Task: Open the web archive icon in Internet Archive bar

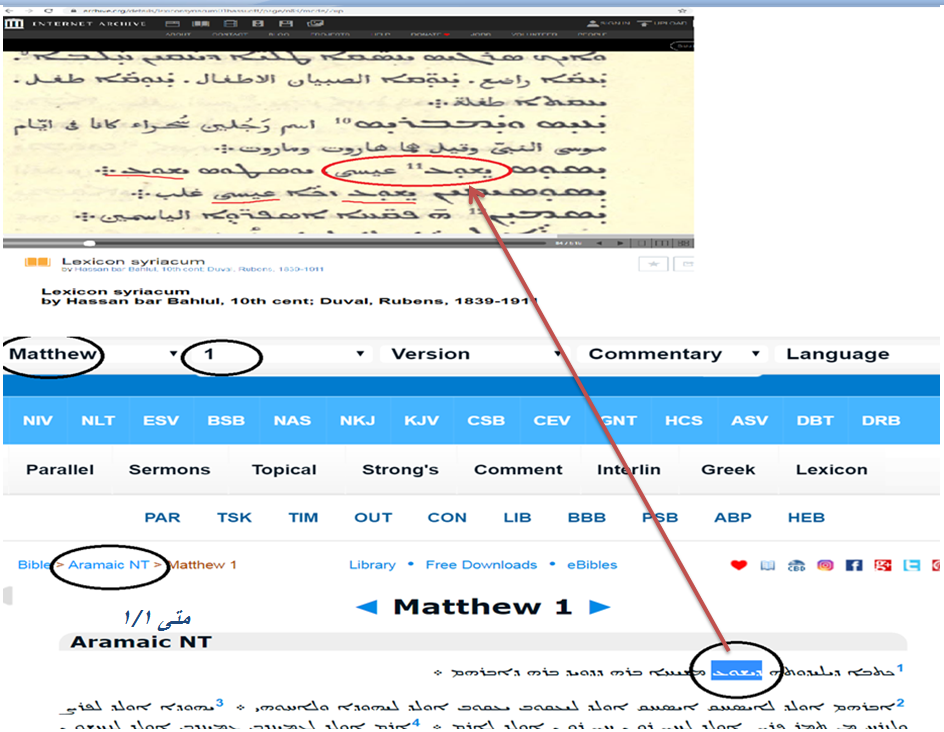Action: click(173, 23)
